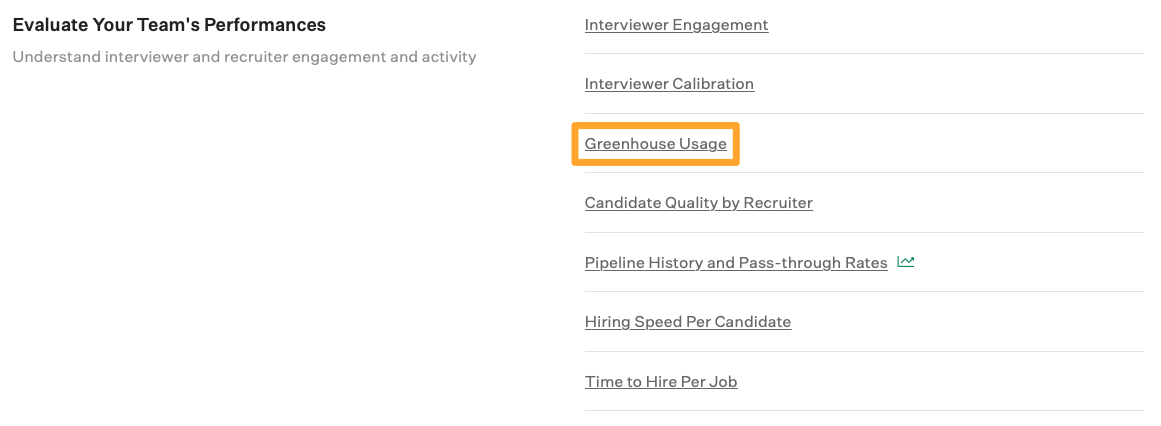View Candidate Quality by Recruiter report

coord(699,203)
